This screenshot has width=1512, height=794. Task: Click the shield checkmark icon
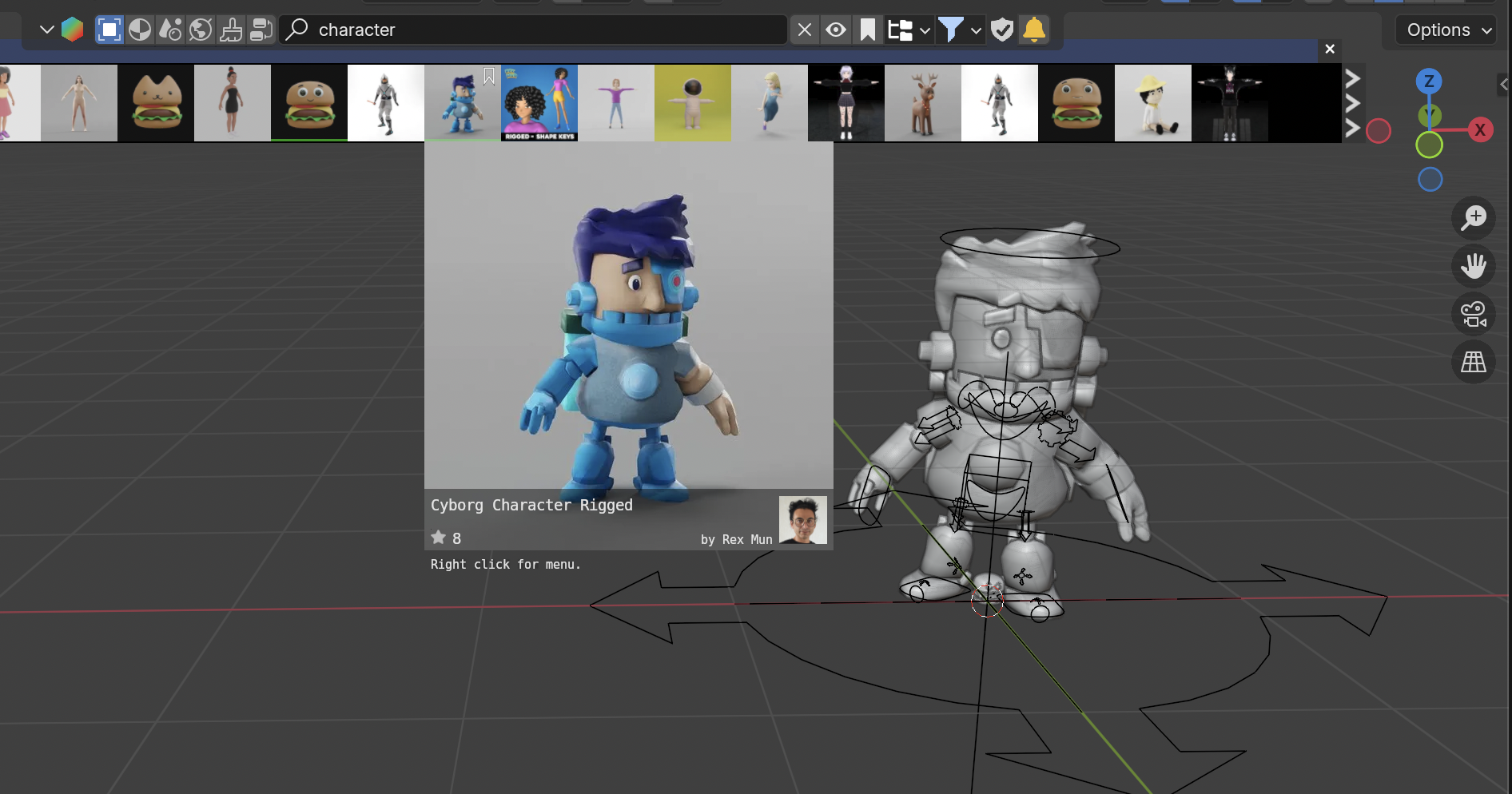click(x=1002, y=30)
